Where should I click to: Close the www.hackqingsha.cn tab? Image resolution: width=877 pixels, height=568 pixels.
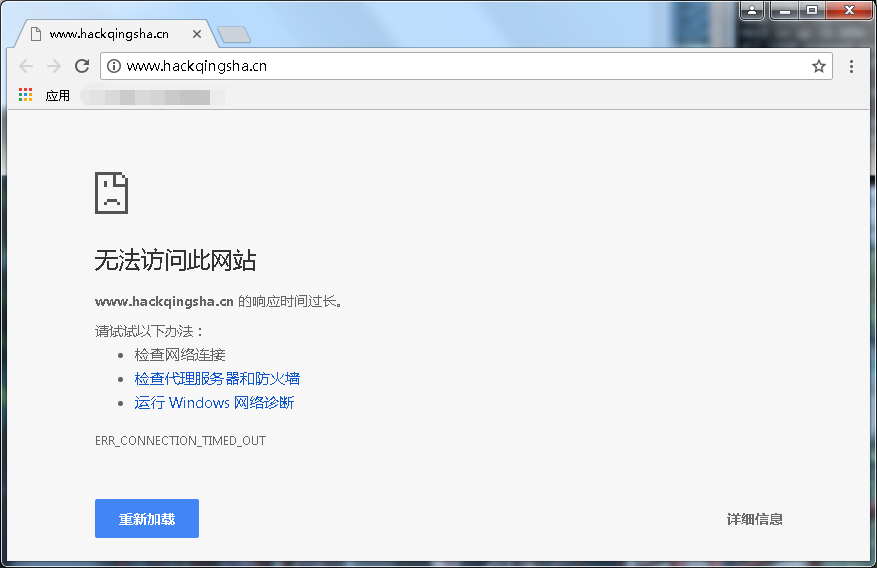pyautogui.click(x=197, y=34)
